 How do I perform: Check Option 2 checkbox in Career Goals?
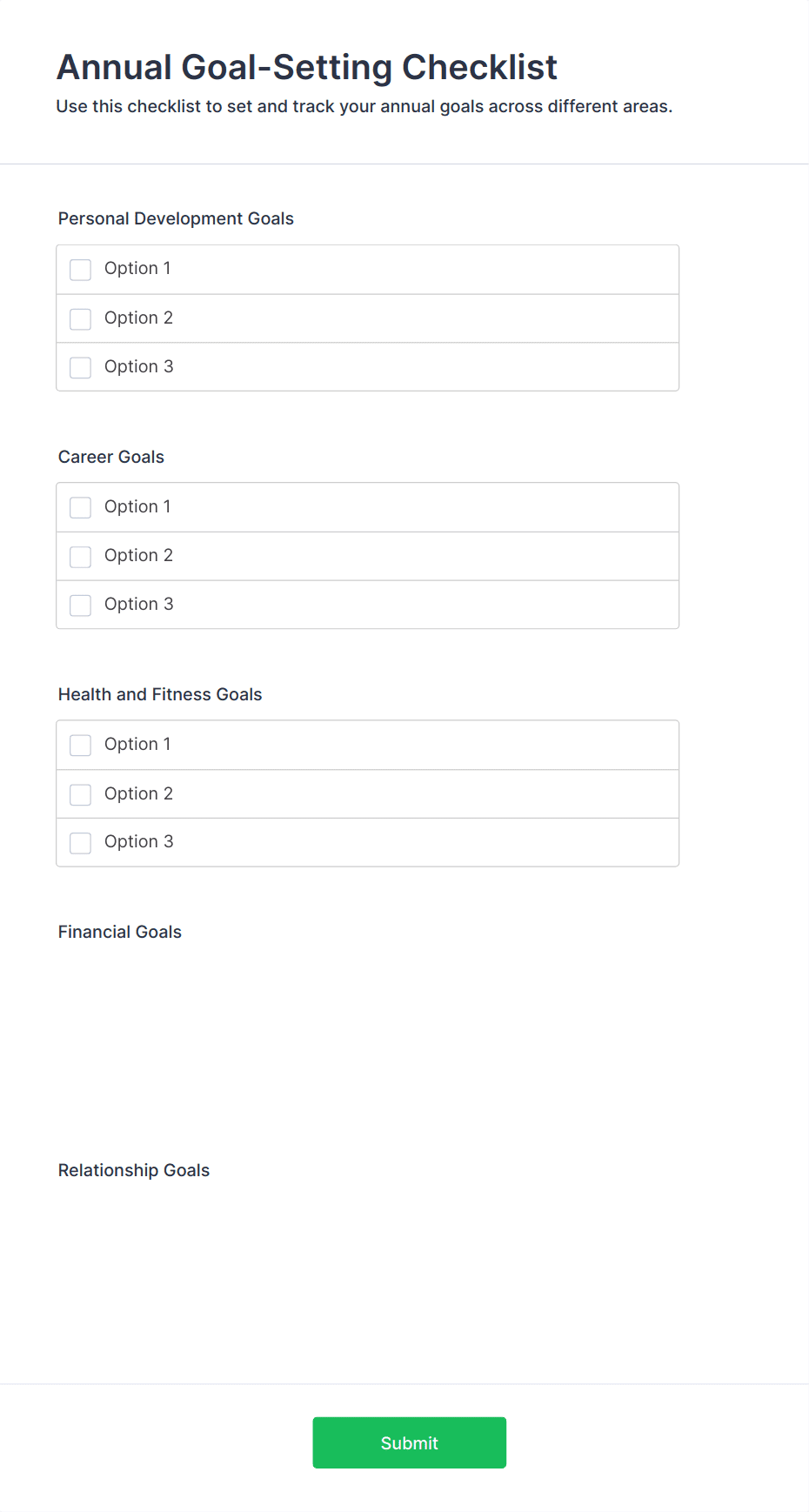coord(81,557)
